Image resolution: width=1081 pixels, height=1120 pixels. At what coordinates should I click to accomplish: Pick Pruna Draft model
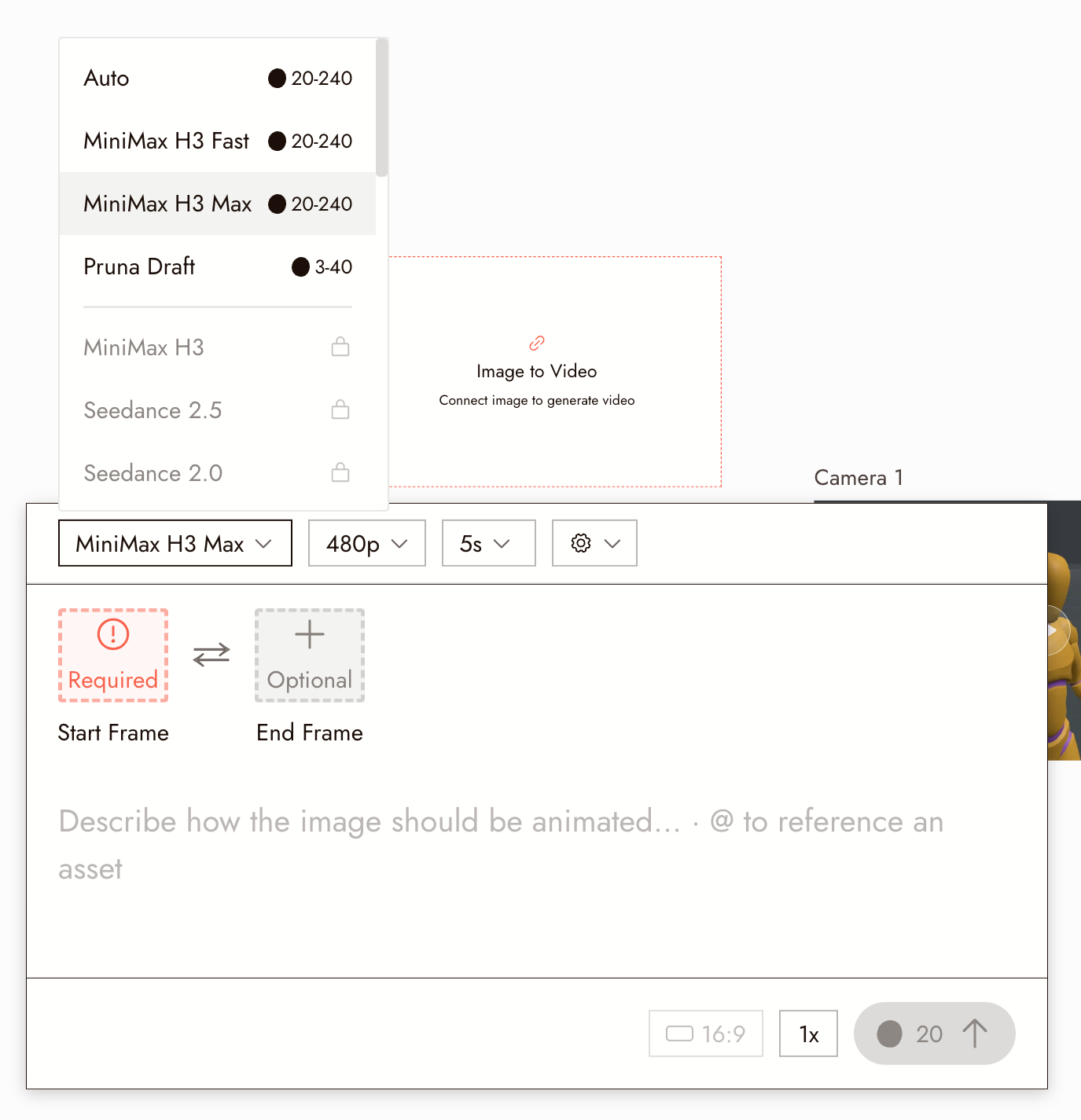[218, 266]
